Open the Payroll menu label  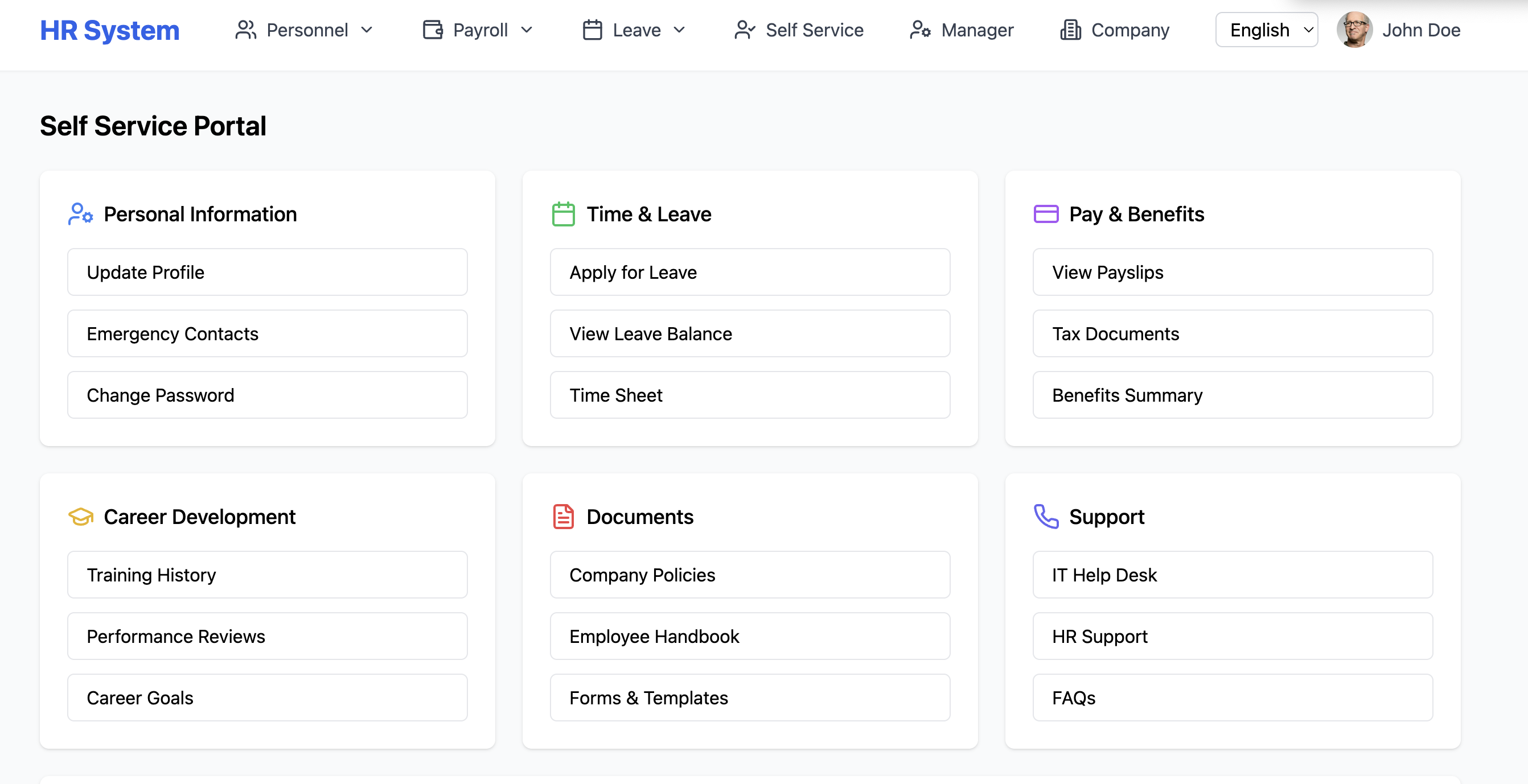(x=480, y=30)
